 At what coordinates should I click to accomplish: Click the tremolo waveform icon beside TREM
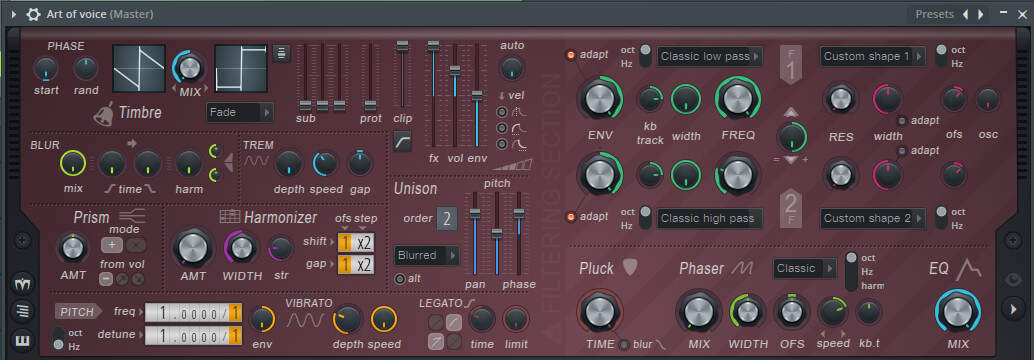click(257, 160)
